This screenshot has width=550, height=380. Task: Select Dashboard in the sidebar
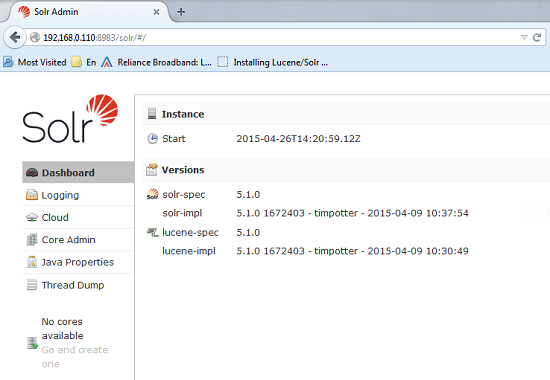(x=78, y=172)
